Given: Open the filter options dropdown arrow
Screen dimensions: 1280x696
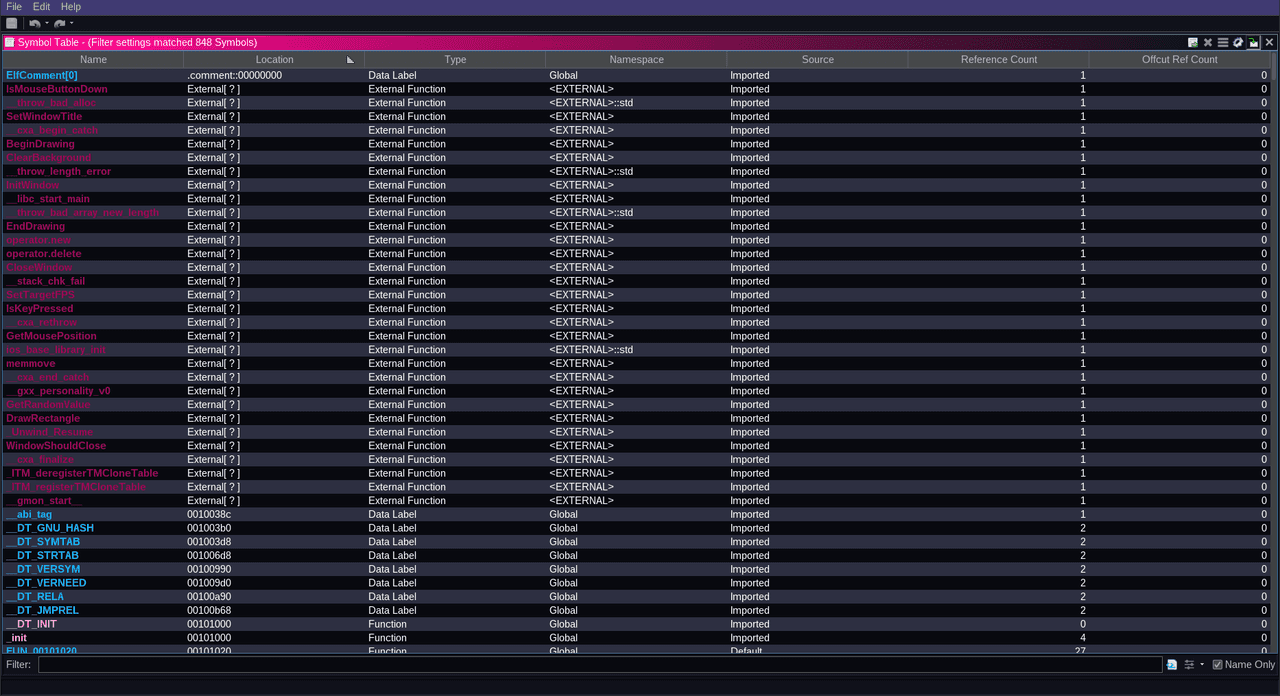Looking at the screenshot, I should [x=1202, y=665].
